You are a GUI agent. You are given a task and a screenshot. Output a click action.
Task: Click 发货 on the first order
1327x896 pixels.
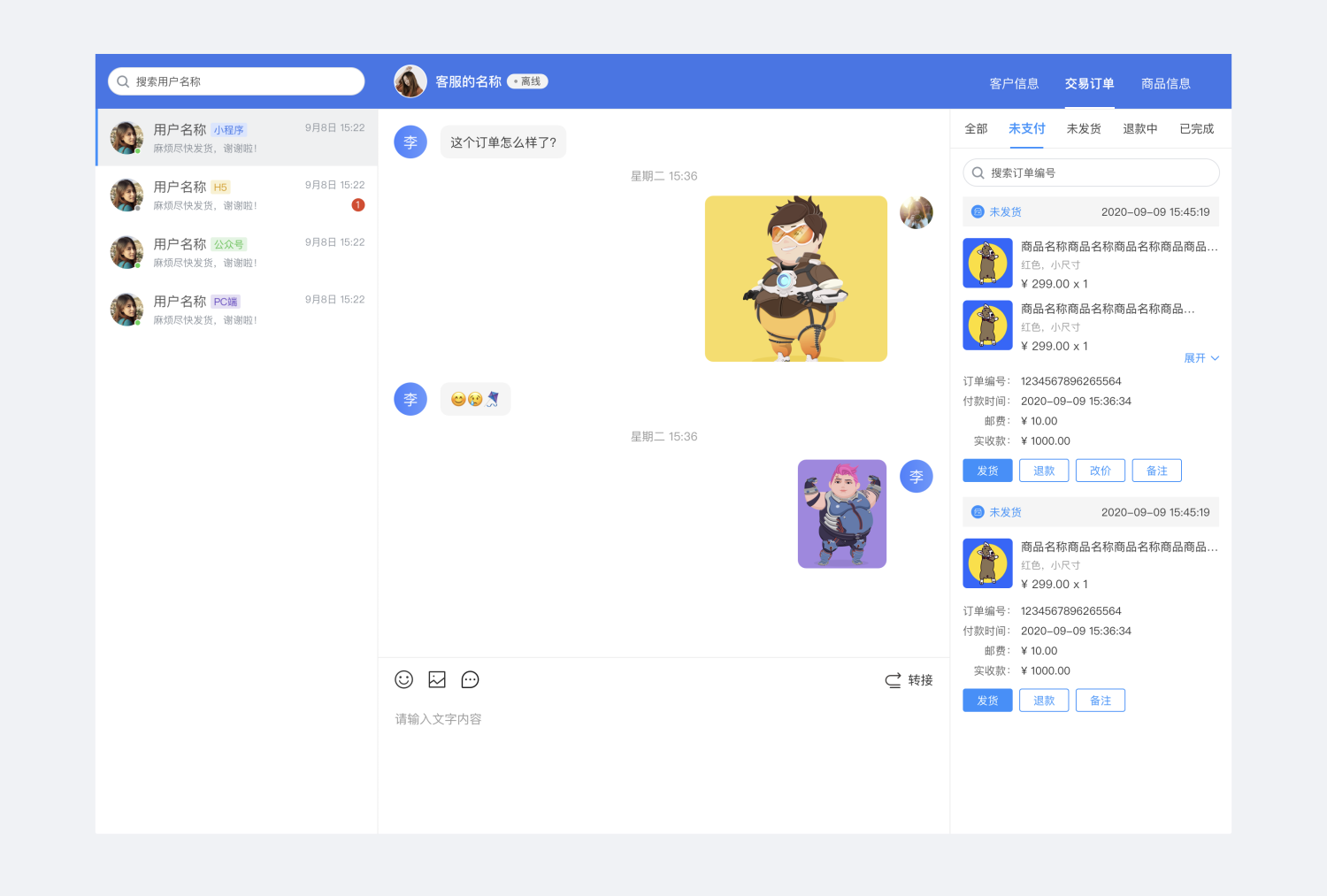(x=987, y=471)
